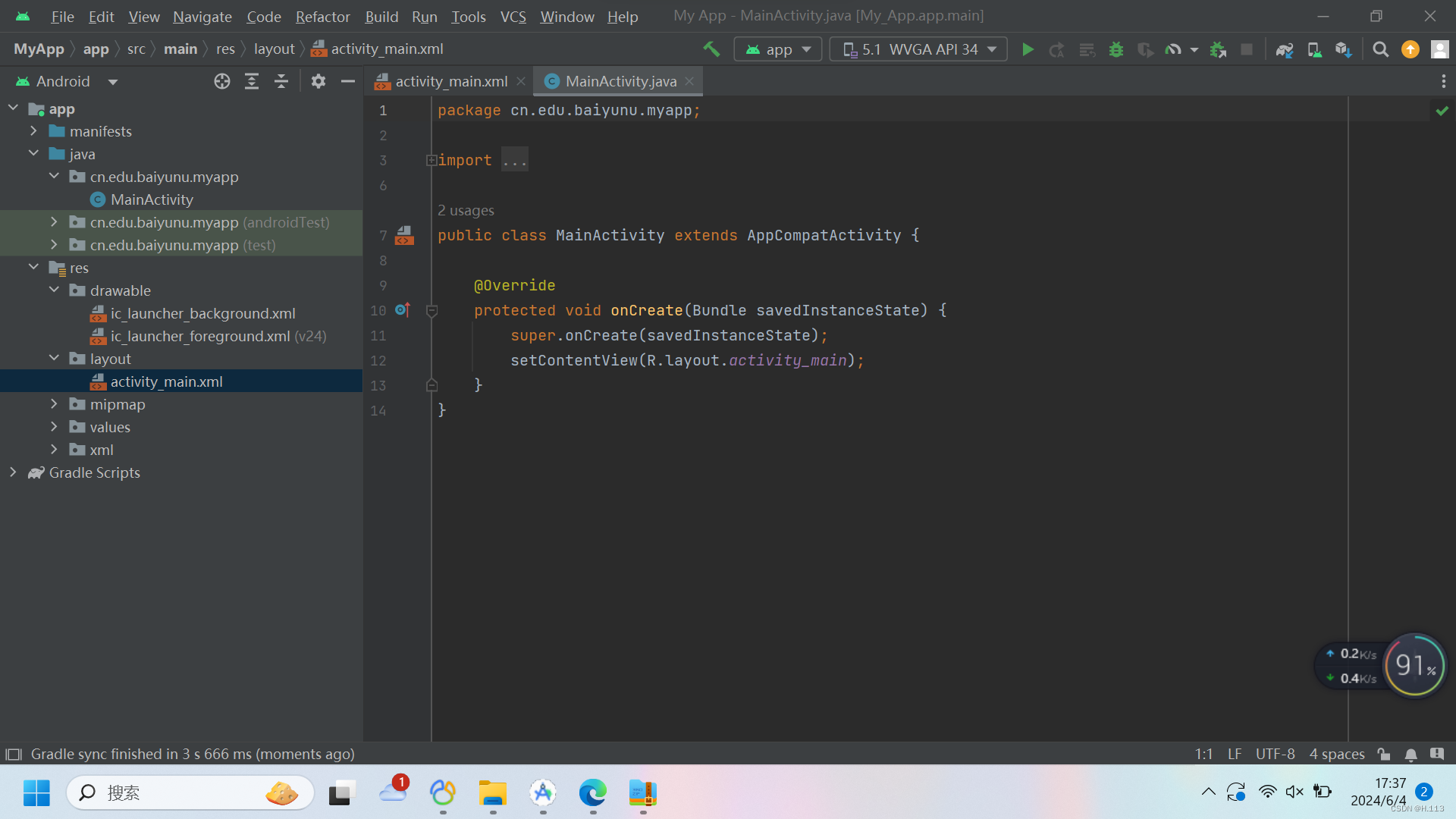Fold the onCreate method in gutter
Screen dimensions: 1456x819
[431, 311]
